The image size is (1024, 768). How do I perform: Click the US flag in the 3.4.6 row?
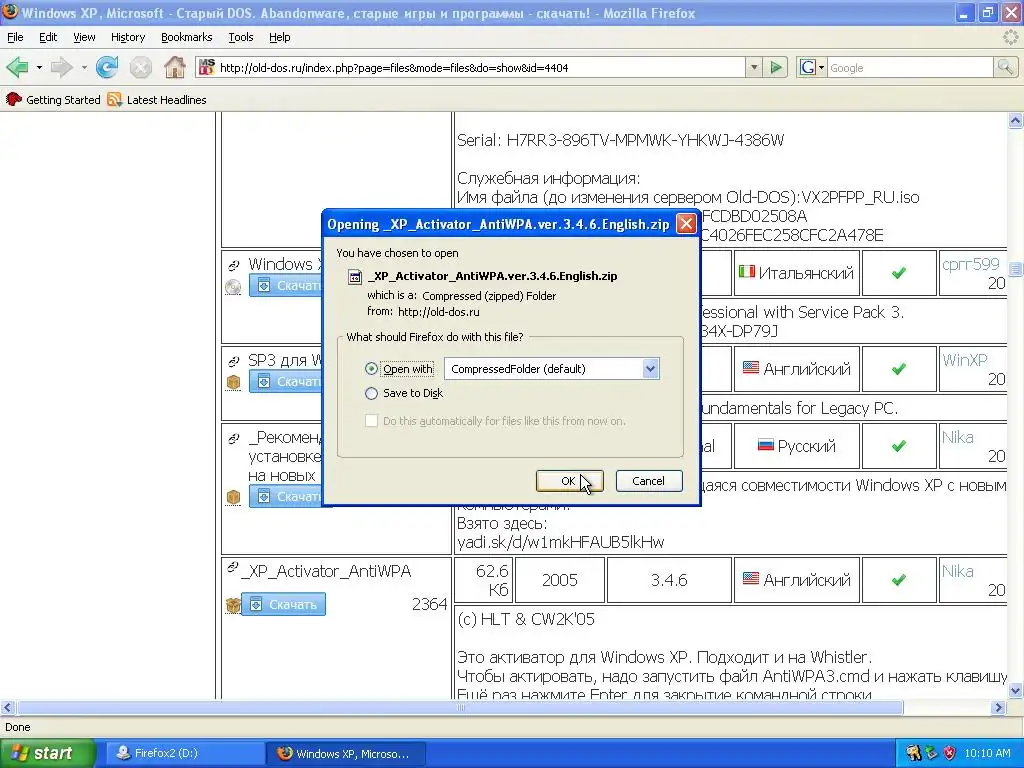point(751,579)
